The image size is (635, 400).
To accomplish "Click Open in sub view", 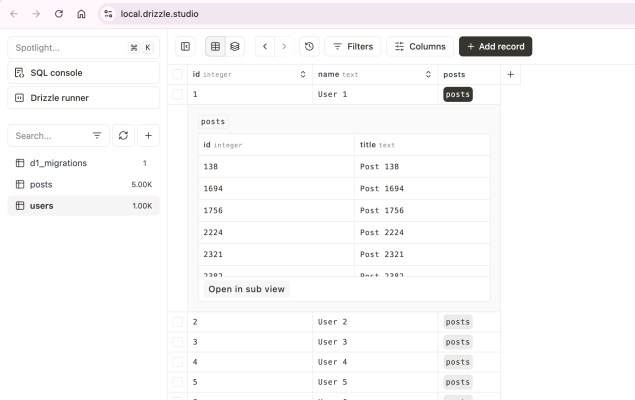I will [247, 289].
